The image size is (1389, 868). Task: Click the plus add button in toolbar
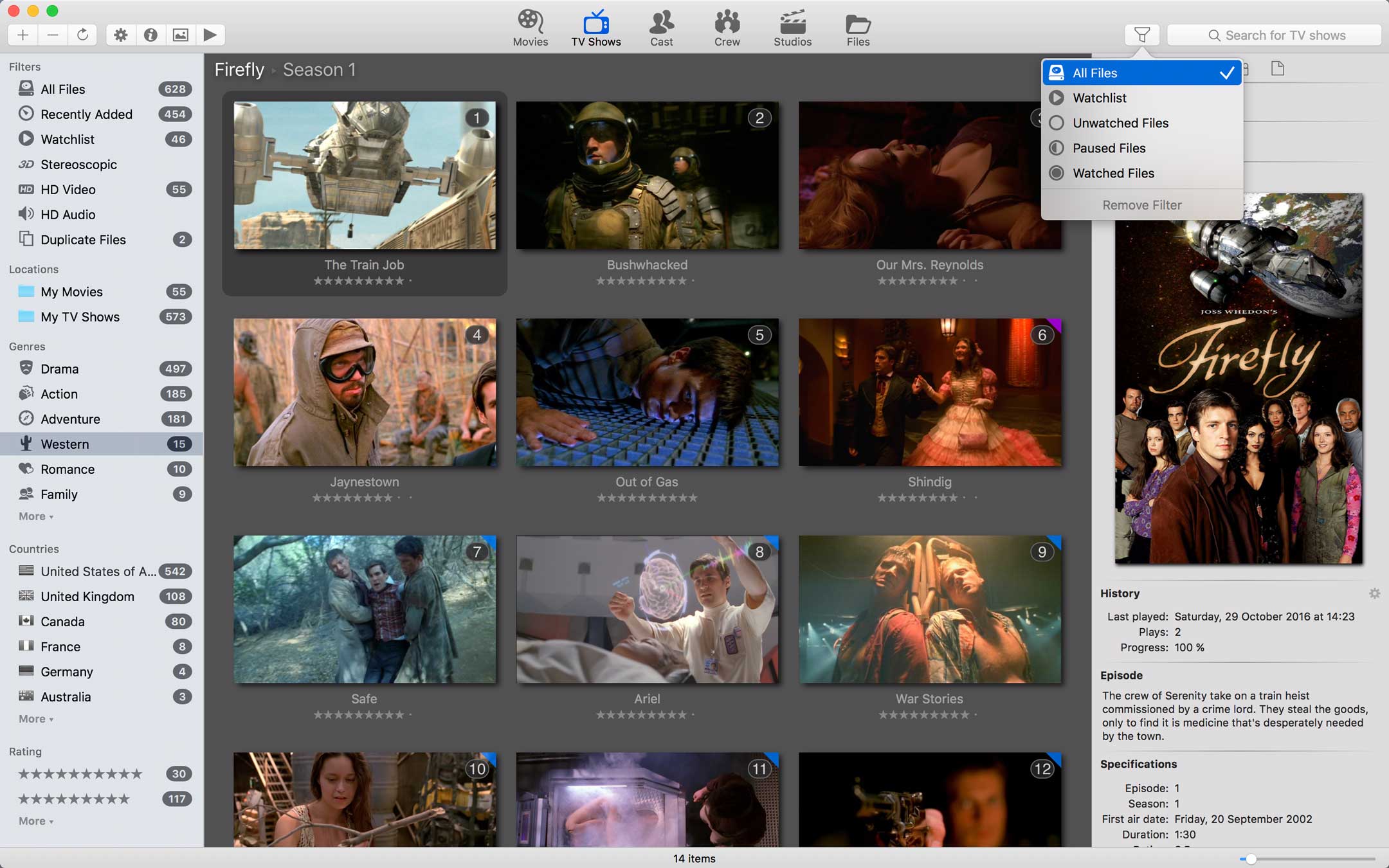pyautogui.click(x=23, y=35)
